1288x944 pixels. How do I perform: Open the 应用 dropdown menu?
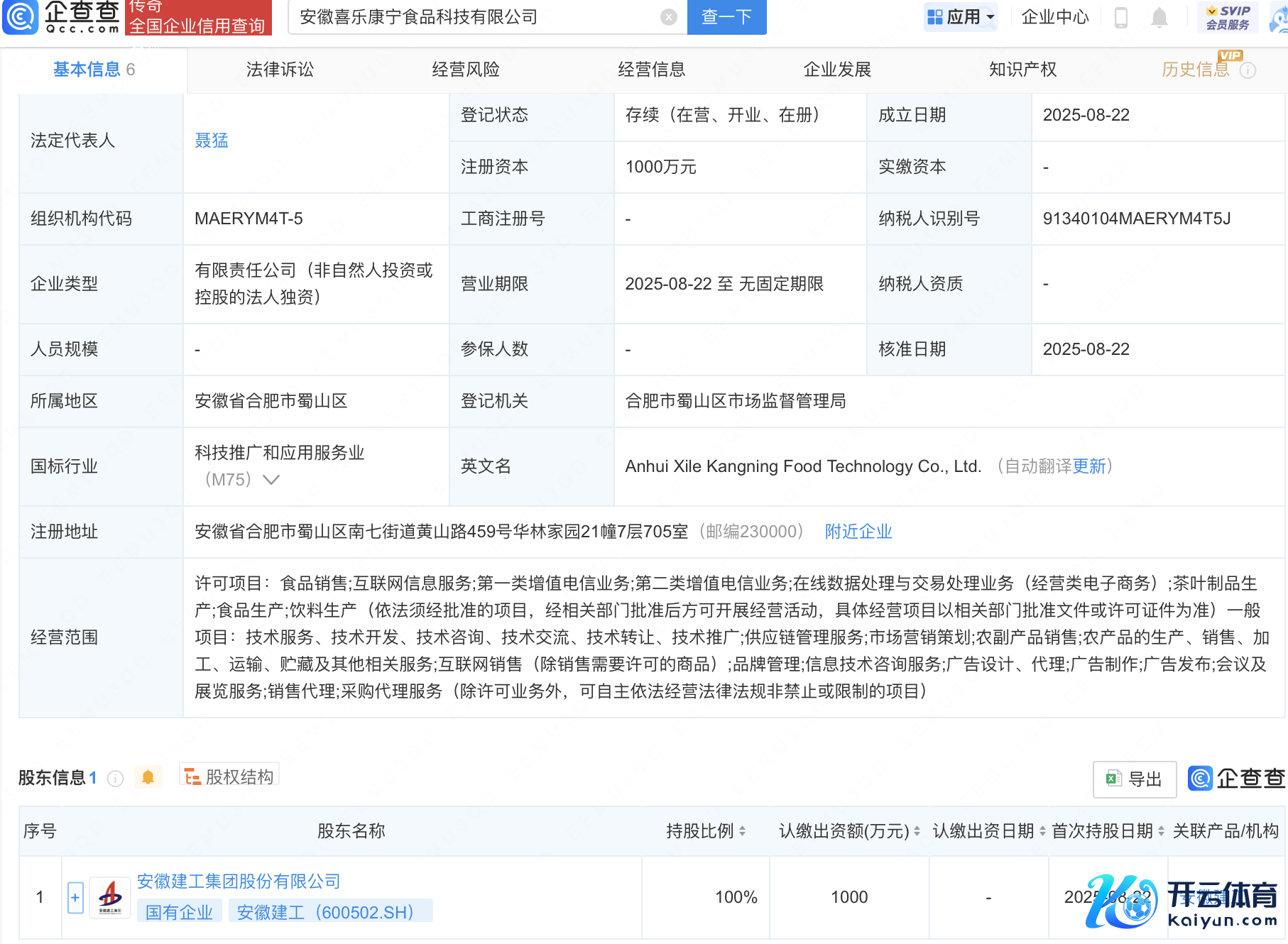pyautogui.click(x=960, y=17)
